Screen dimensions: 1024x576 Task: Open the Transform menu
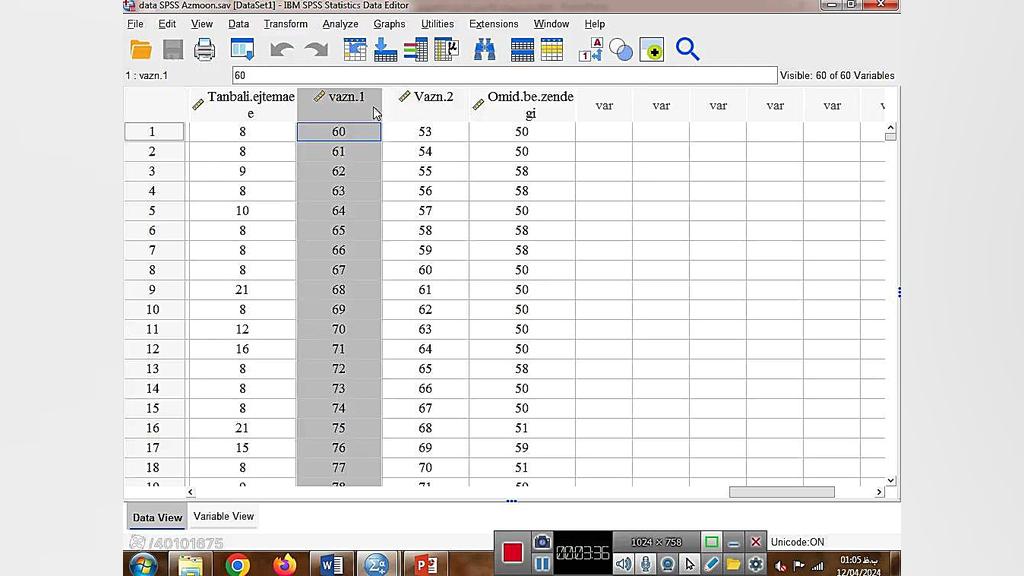[x=285, y=24]
